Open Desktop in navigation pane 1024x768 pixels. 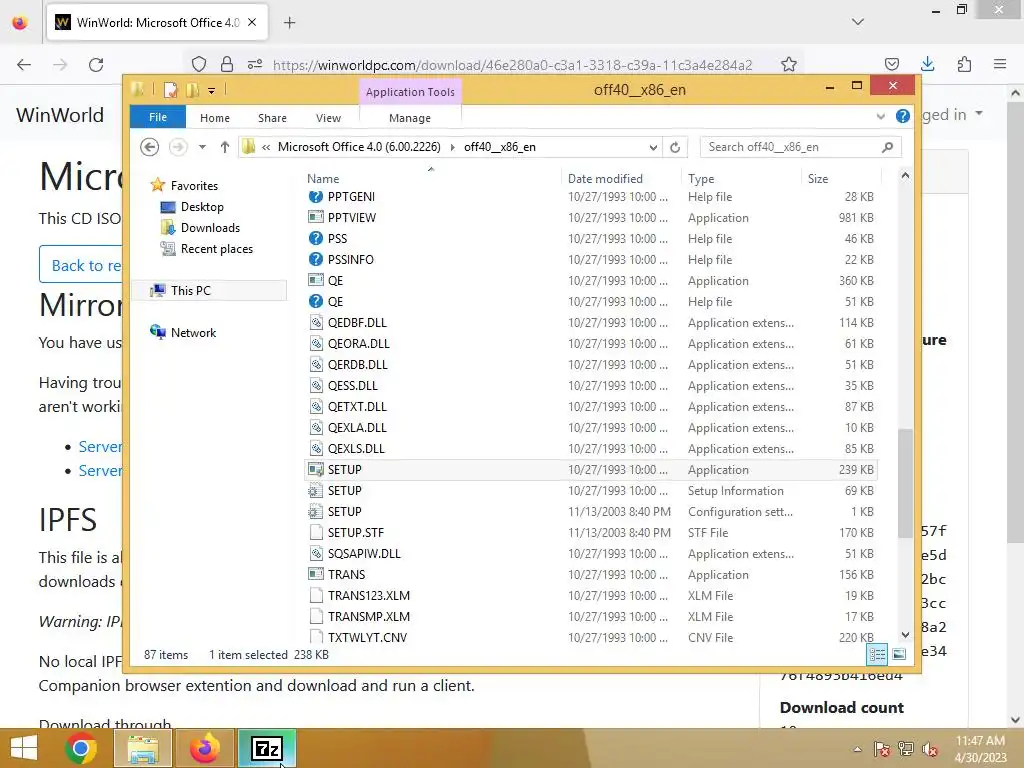pos(202,207)
